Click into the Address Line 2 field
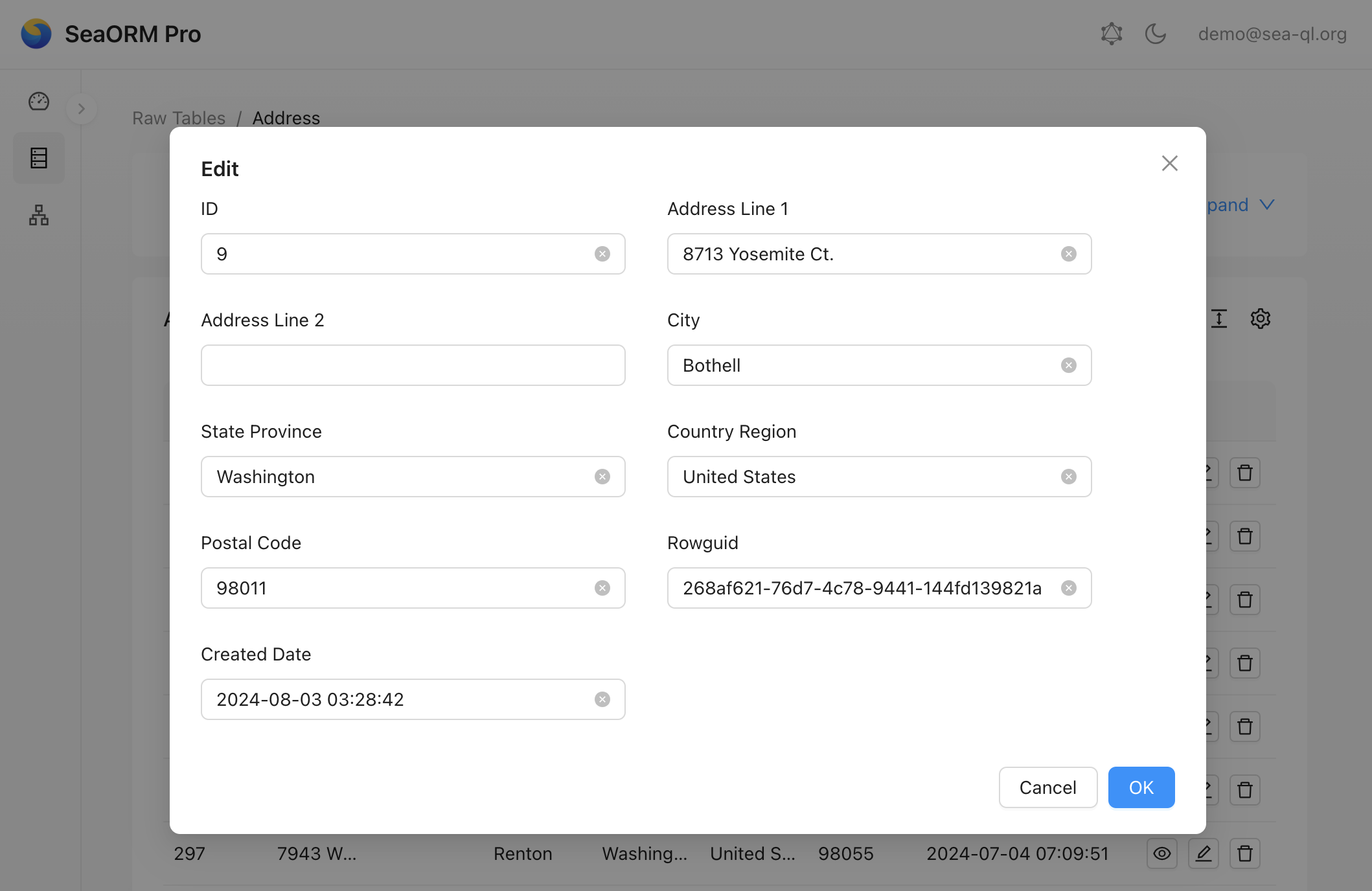Viewport: 1372px width, 891px height. [413, 365]
